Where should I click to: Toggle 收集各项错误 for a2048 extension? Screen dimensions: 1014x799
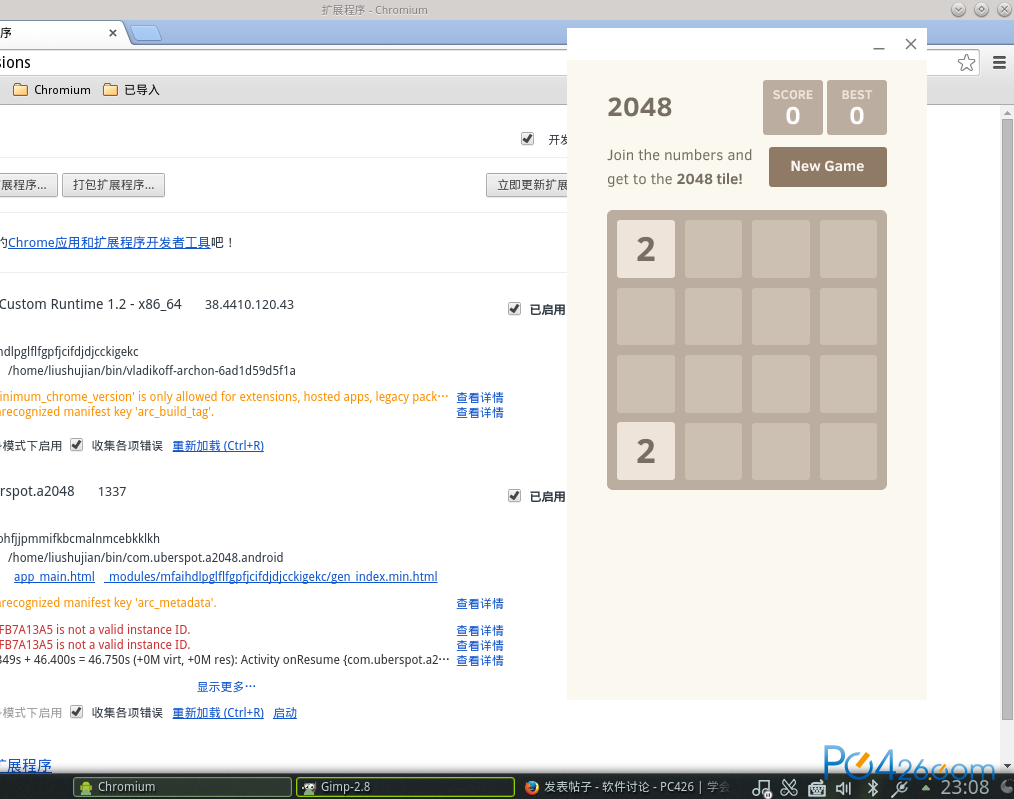click(x=76, y=712)
